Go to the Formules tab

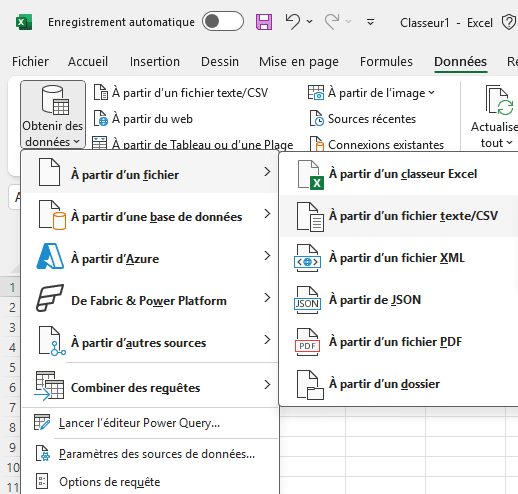pos(386,62)
